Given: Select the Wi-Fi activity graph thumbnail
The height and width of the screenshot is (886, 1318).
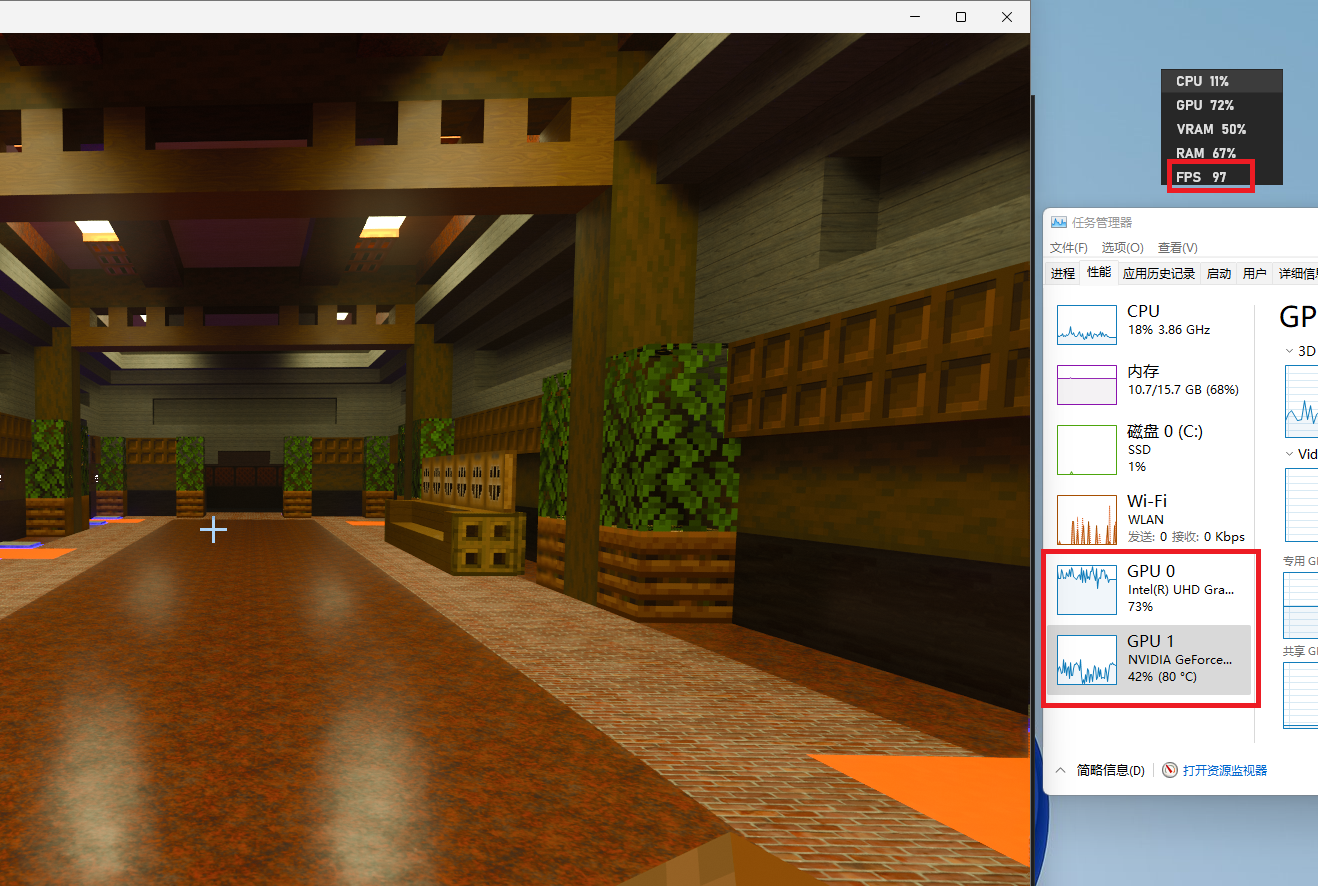Looking at the screenshot, I should (x=1087, y=520).
